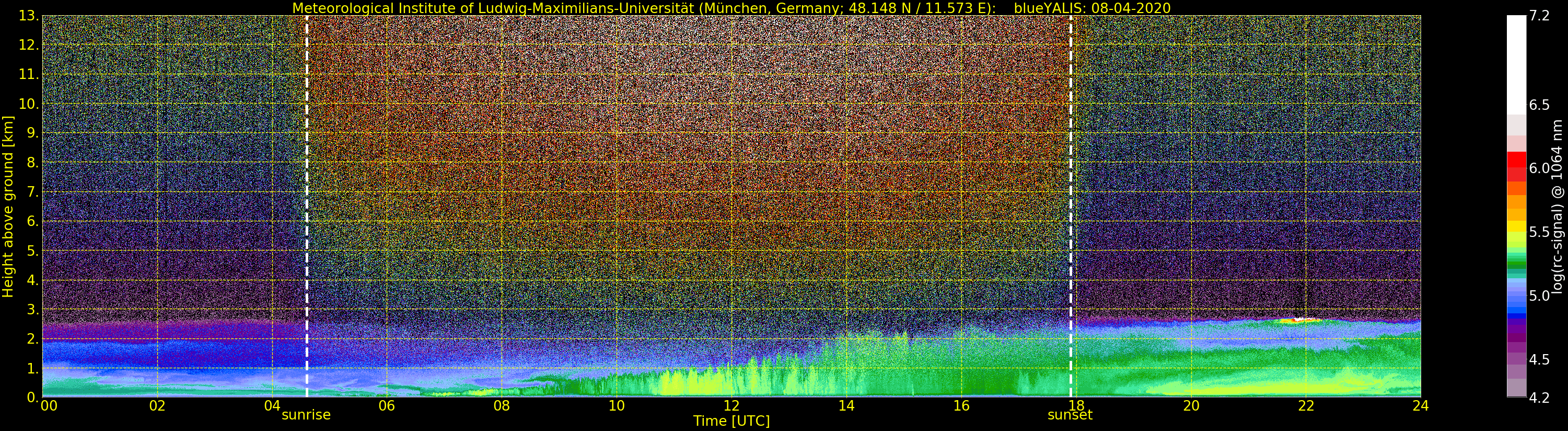This screenshot has height=431, width=1568.
Task: Click the dashed white sunset marker line
Action: (x=1070, y=206)
